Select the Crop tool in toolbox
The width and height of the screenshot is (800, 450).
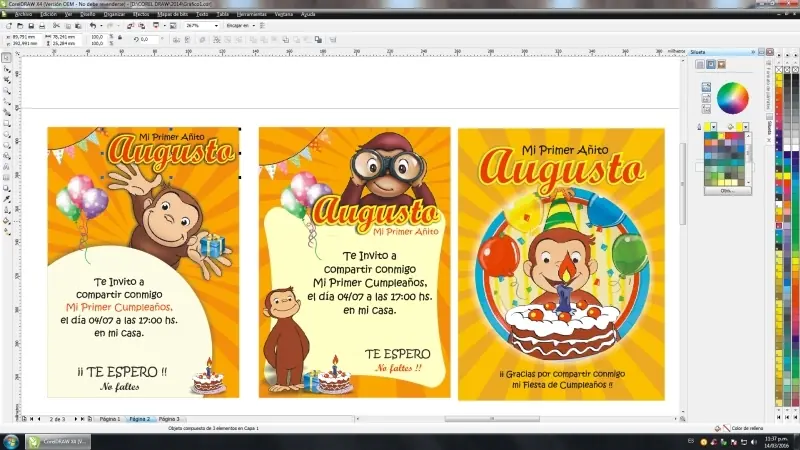(x=7, y=80)
